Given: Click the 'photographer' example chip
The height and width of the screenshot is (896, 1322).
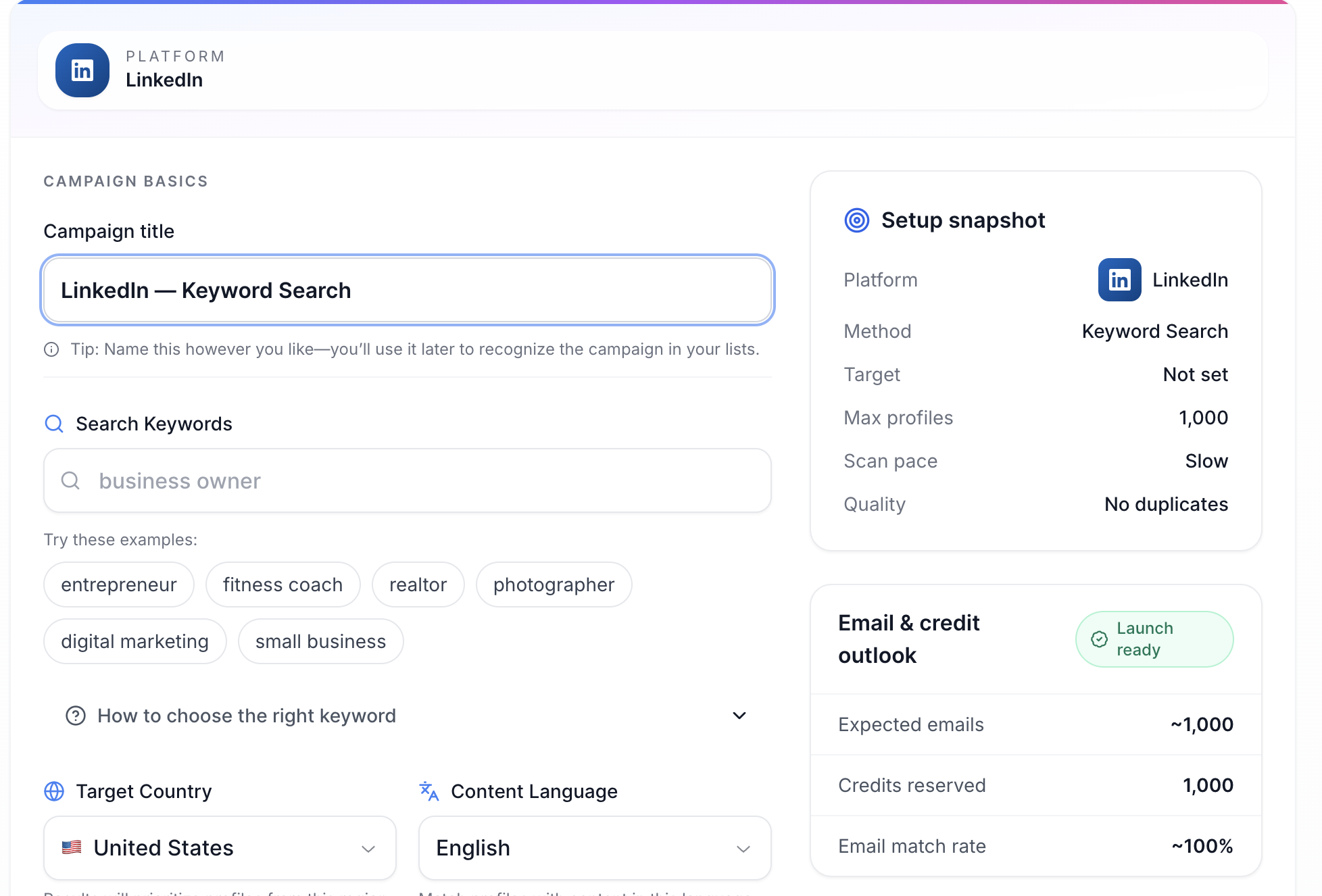Looking at the screenshot, I should pyautogui.click(x=554, y=584).
